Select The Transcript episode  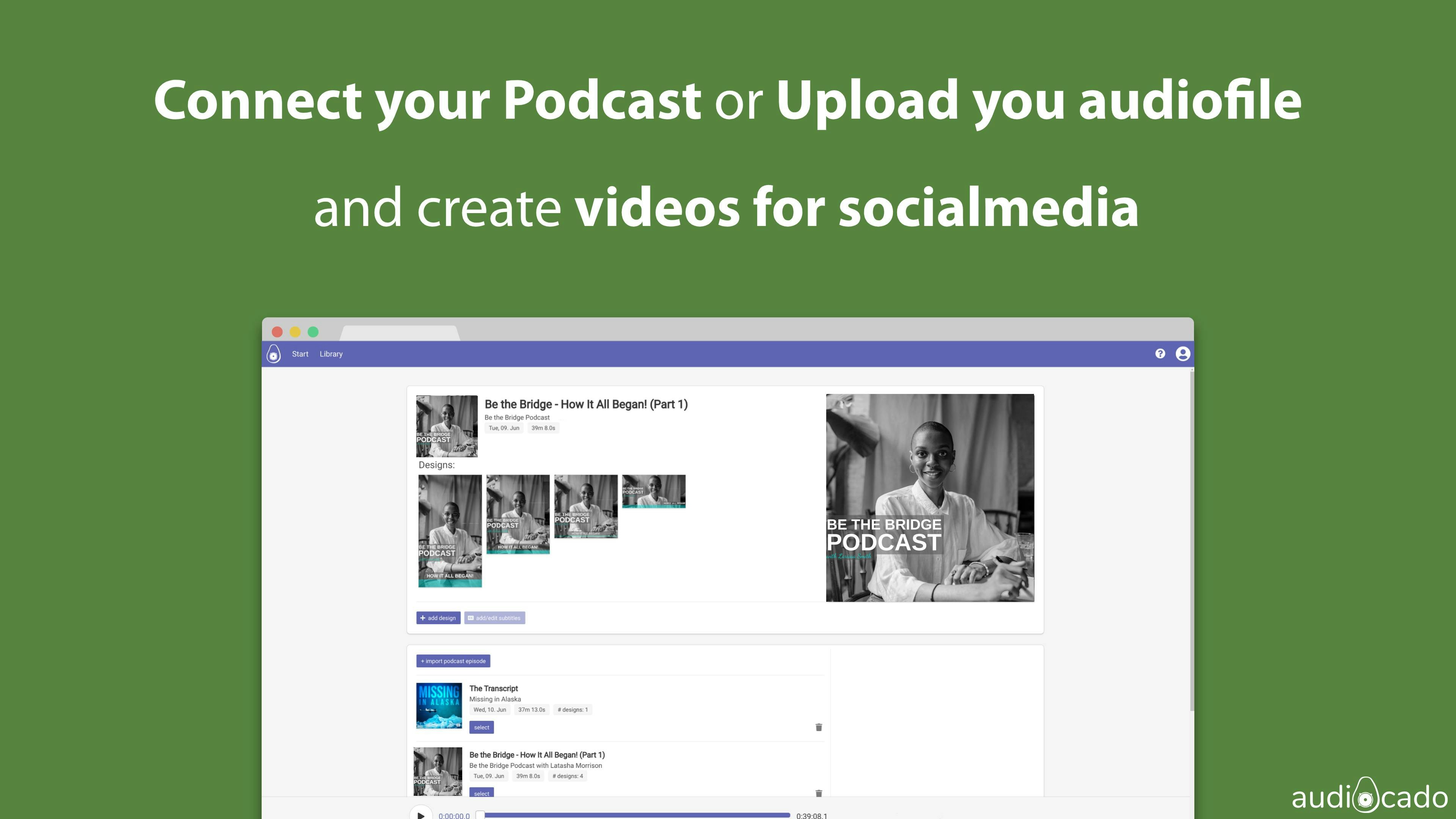[481, 728]
